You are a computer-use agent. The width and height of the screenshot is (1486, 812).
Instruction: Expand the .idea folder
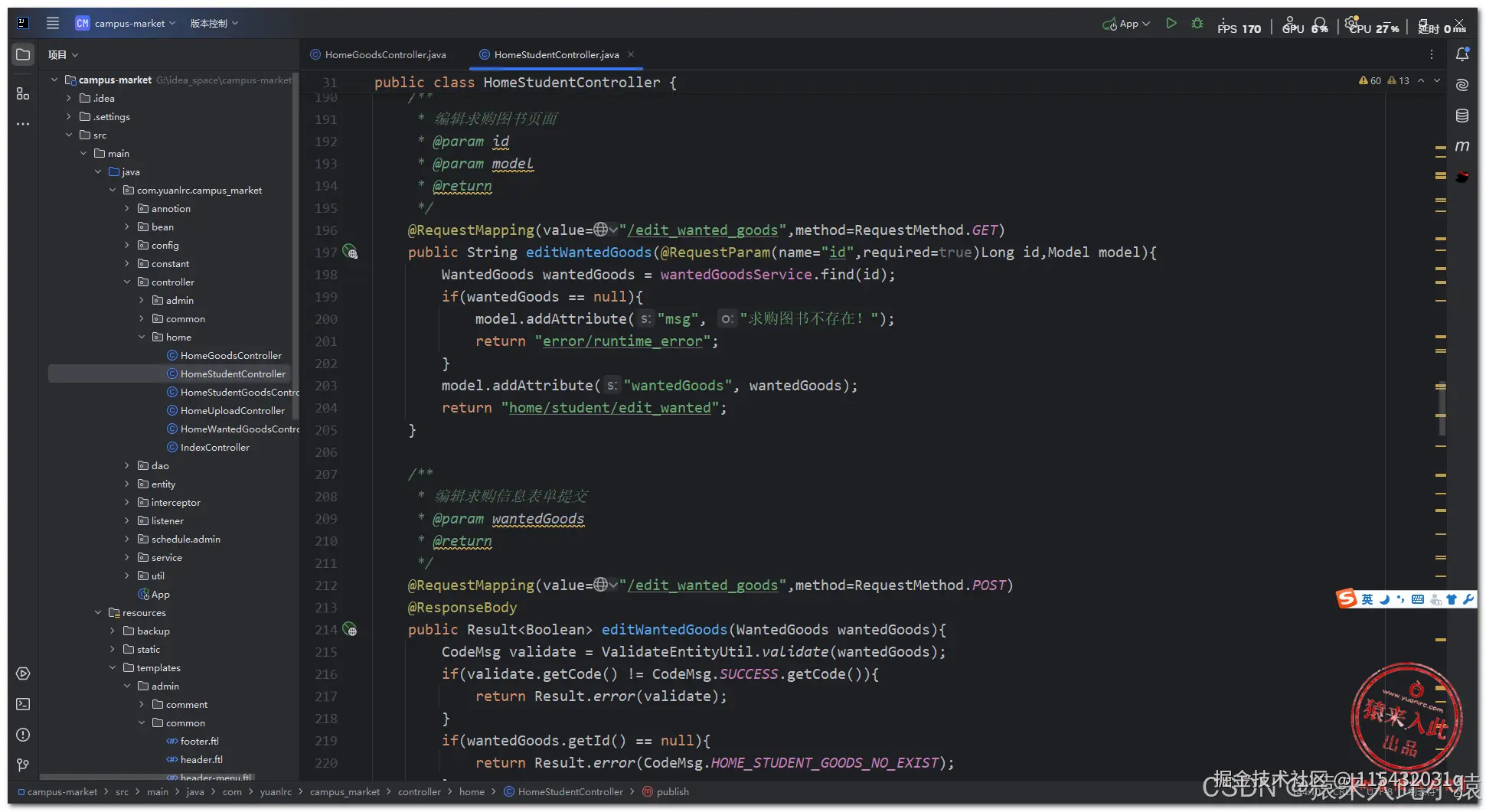pyautogui.click(x=69, y=98)
